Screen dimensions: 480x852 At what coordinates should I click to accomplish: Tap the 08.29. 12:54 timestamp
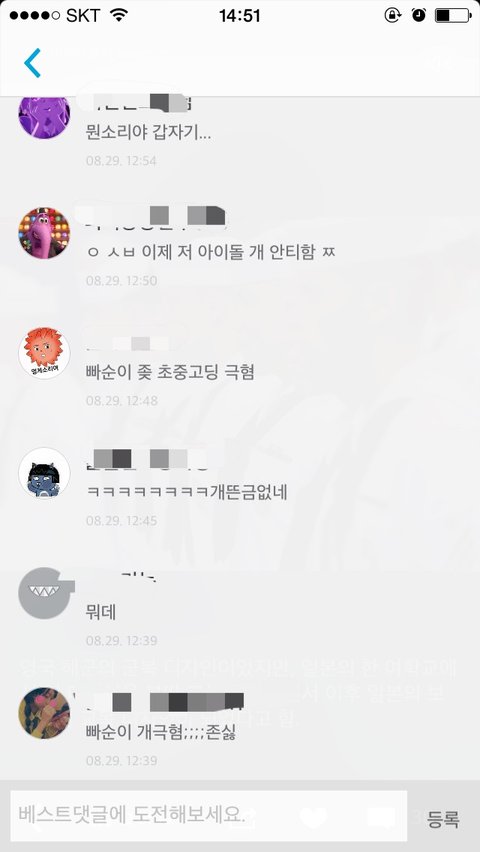pyautogui.click(x=121, y=161)
